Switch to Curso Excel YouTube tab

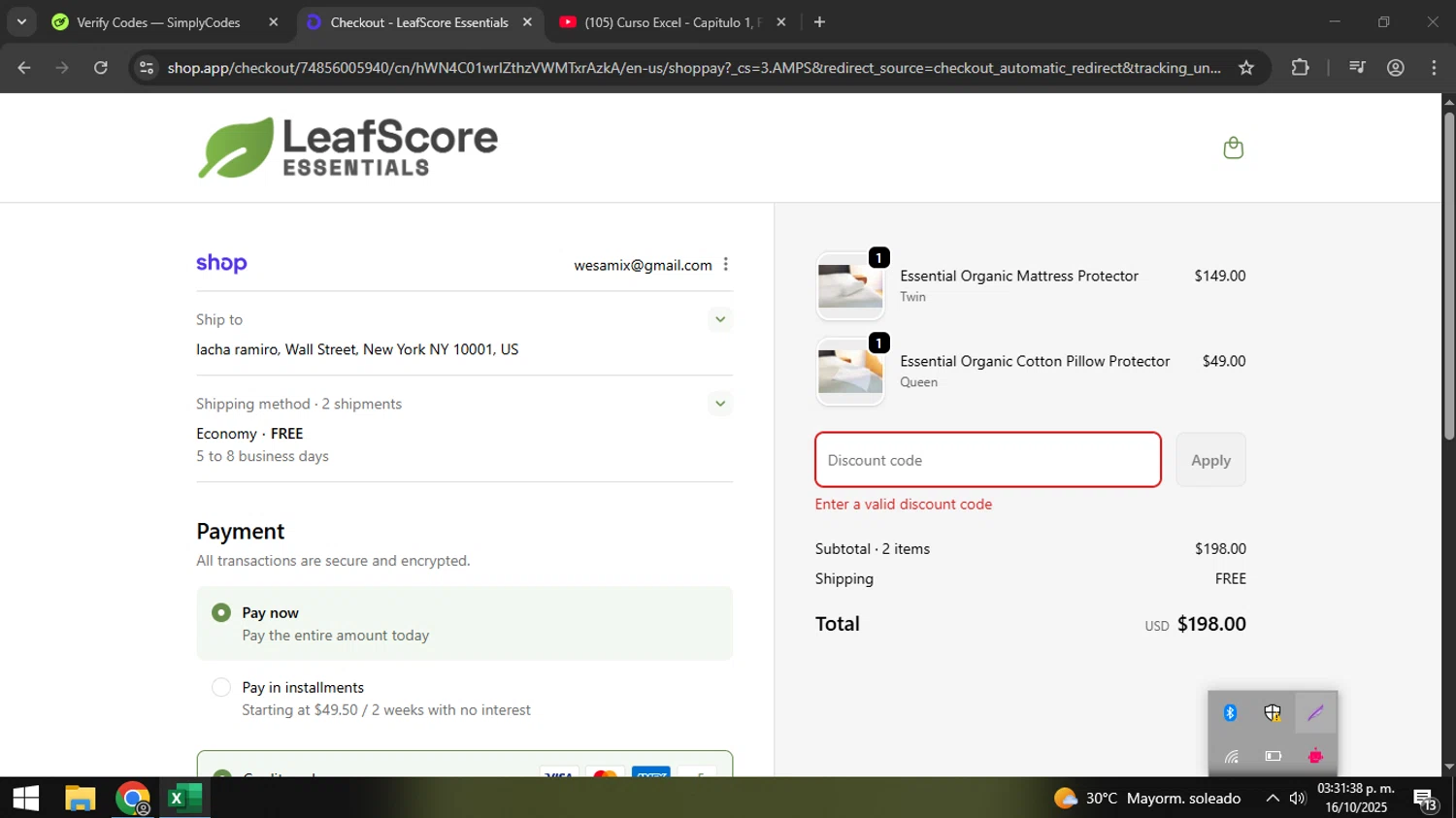click(x=672, y=22)
